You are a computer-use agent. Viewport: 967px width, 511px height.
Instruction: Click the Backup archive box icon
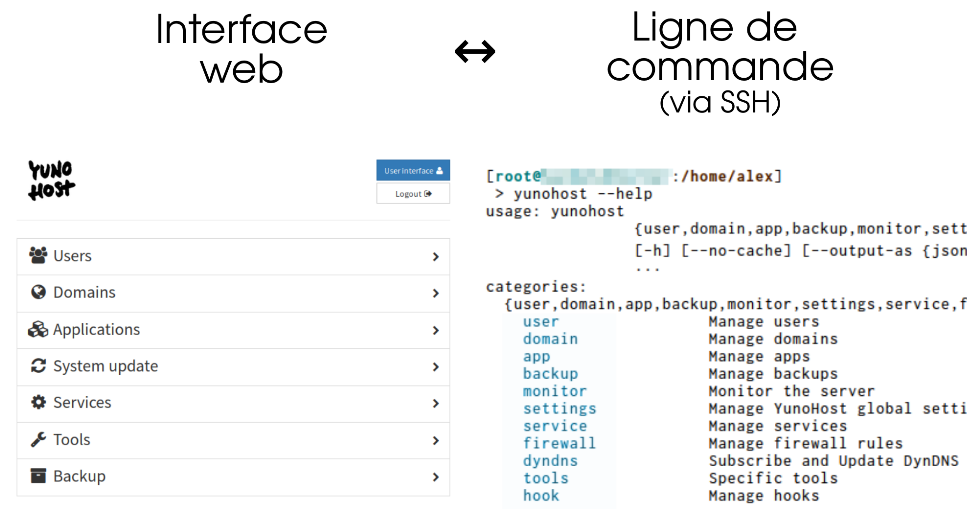[x=38, y=475]
